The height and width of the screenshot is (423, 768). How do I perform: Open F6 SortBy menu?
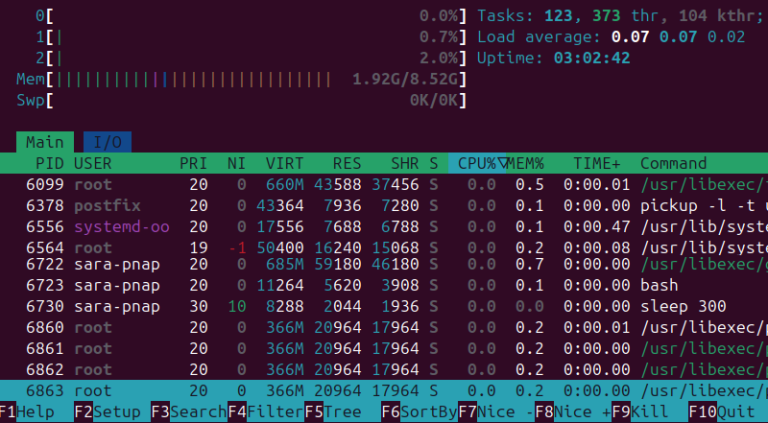418,411
